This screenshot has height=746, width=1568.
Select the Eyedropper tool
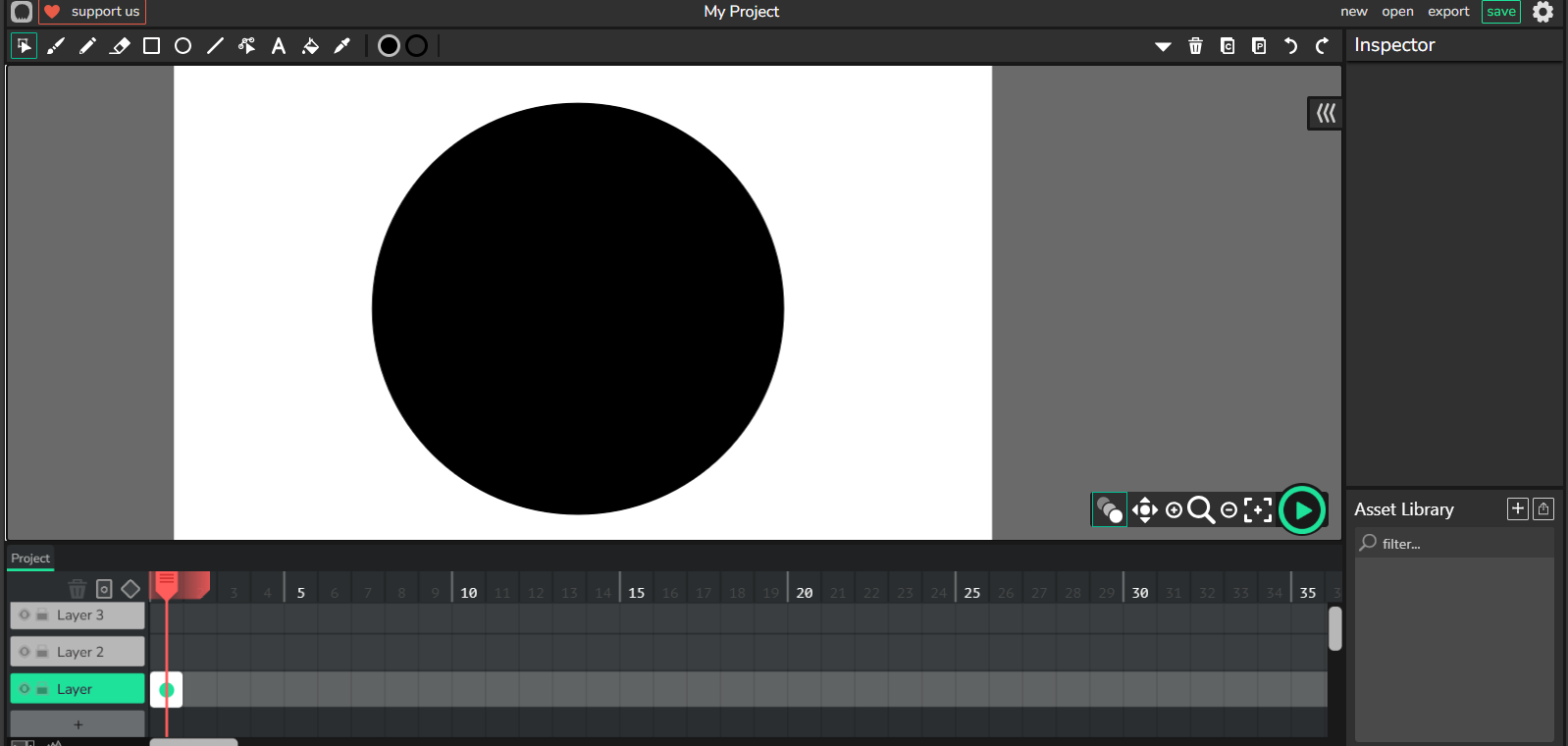(341, 46)
